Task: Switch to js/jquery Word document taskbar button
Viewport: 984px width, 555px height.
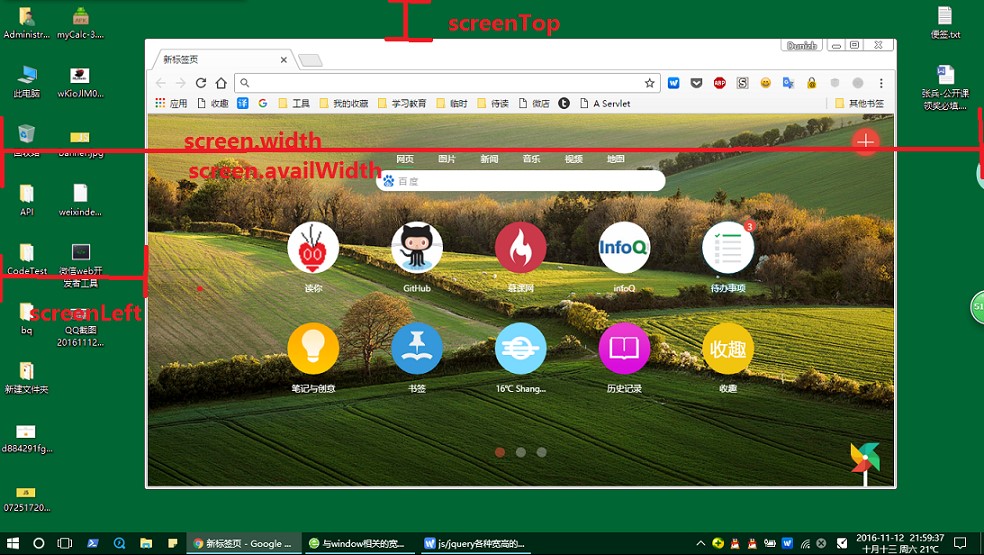Action: point(475,544)
